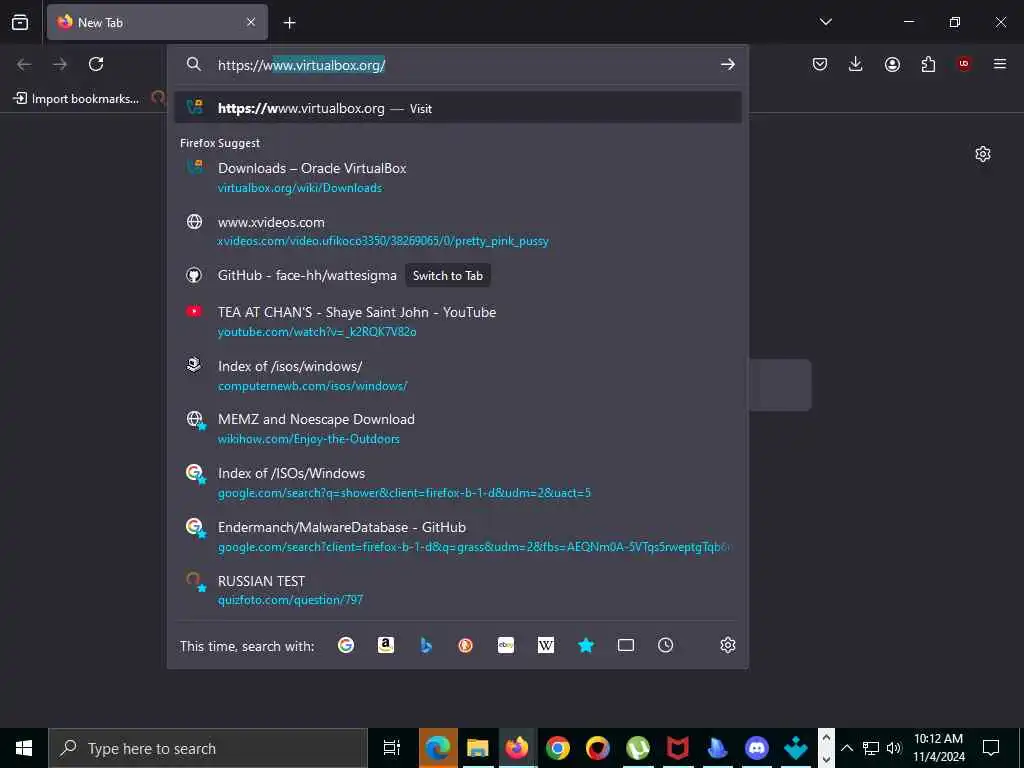Open Discord from the taskbar
Viewport: 1024px width, 768px height.
point(757,748)
